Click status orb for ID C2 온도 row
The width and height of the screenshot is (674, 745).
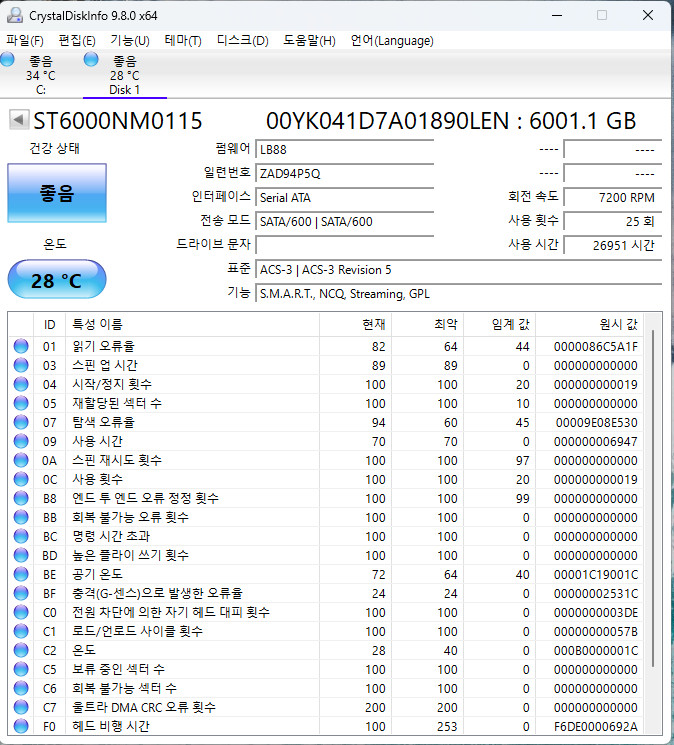pos(21,650)
